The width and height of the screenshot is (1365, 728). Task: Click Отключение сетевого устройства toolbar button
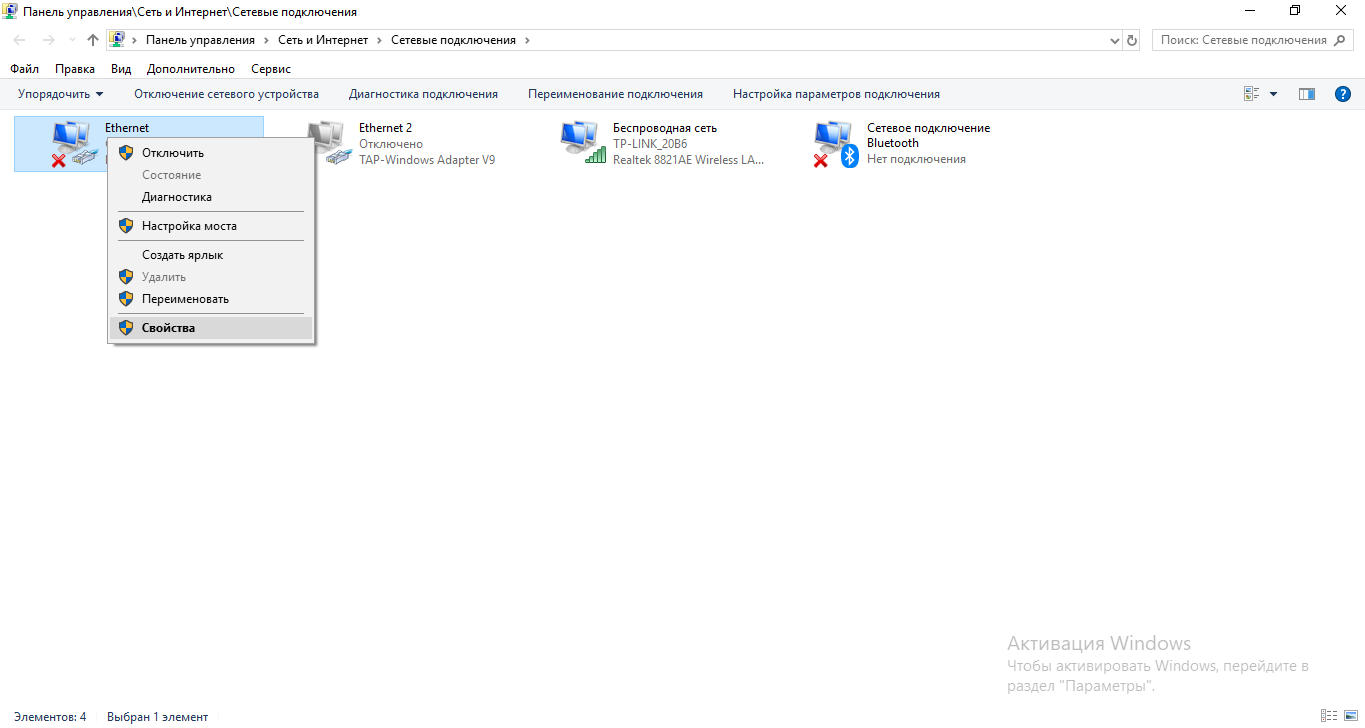[226, 94]
